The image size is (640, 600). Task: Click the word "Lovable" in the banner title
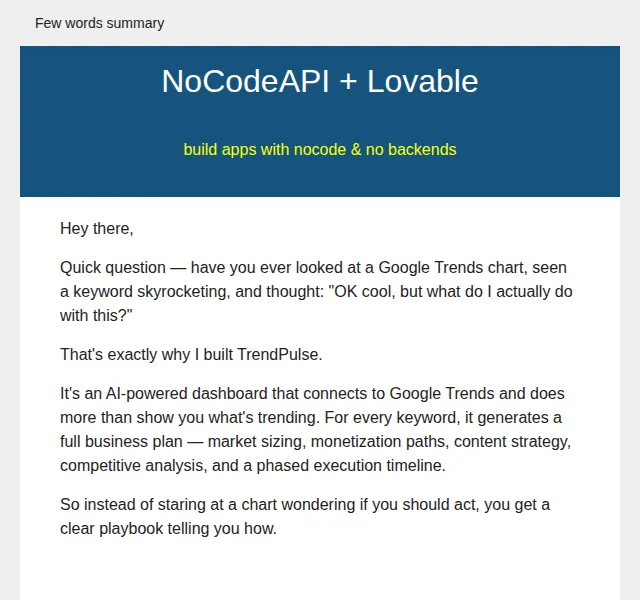422,81
